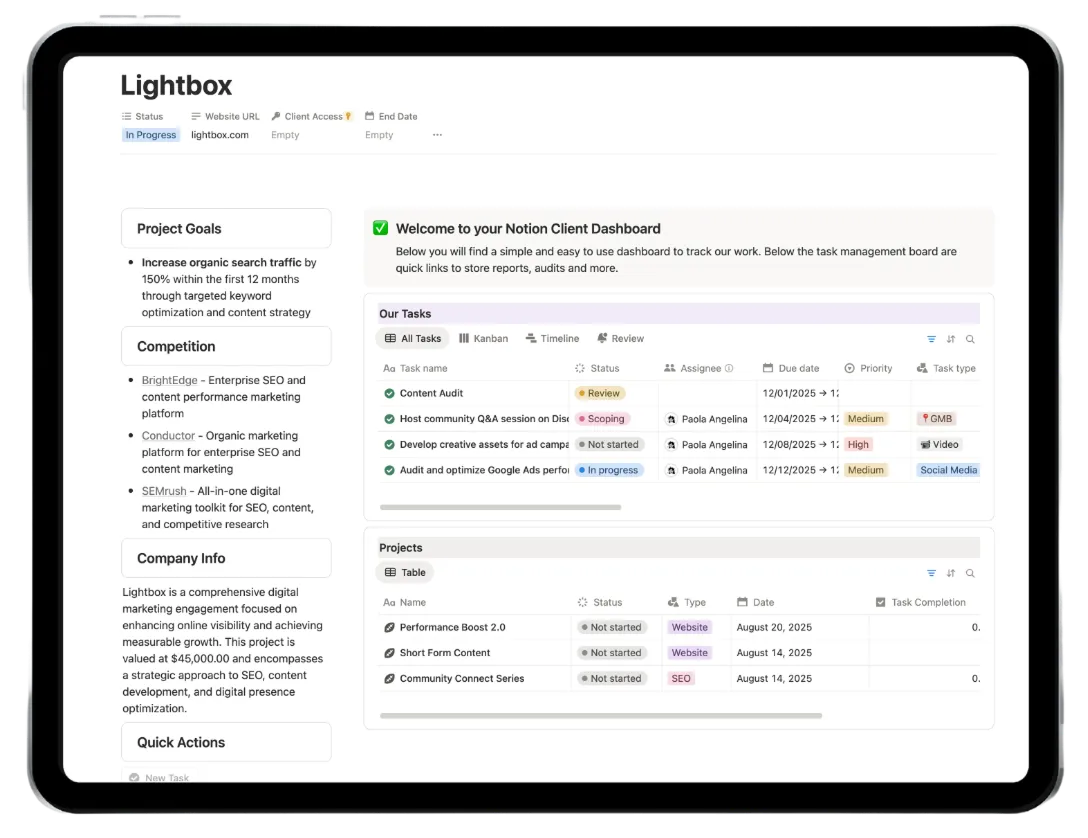
Task: Toggle checkmark for Develop creative assets task
Action: 389,445
